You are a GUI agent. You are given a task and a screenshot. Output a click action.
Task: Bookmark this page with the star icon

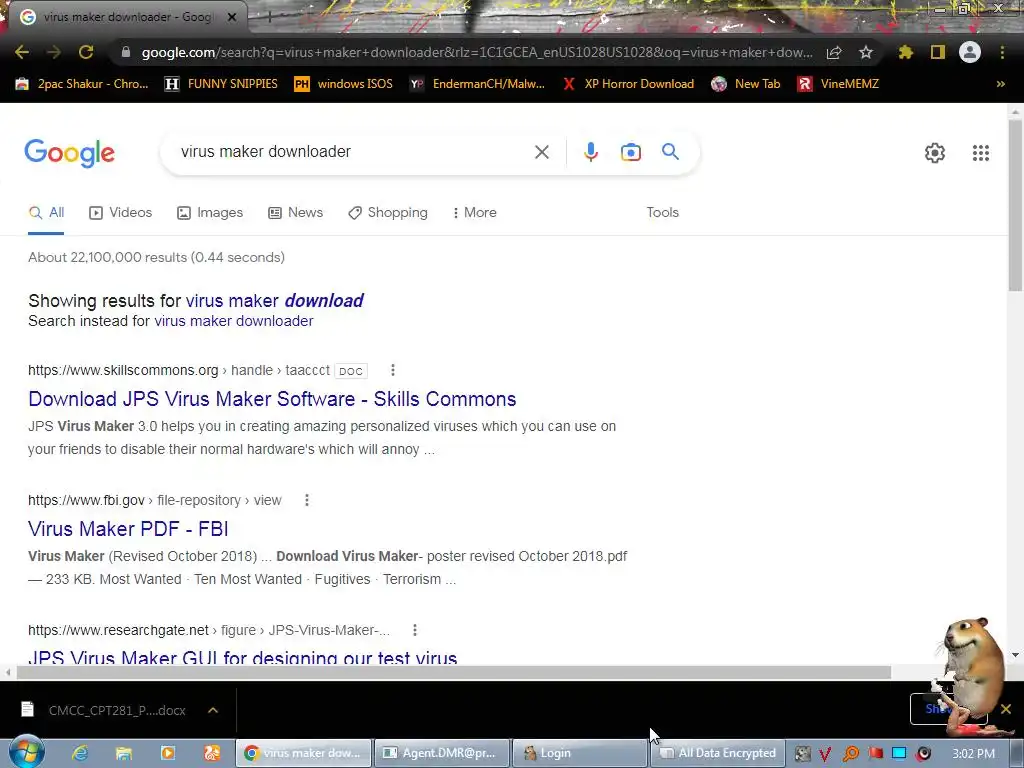866,52
